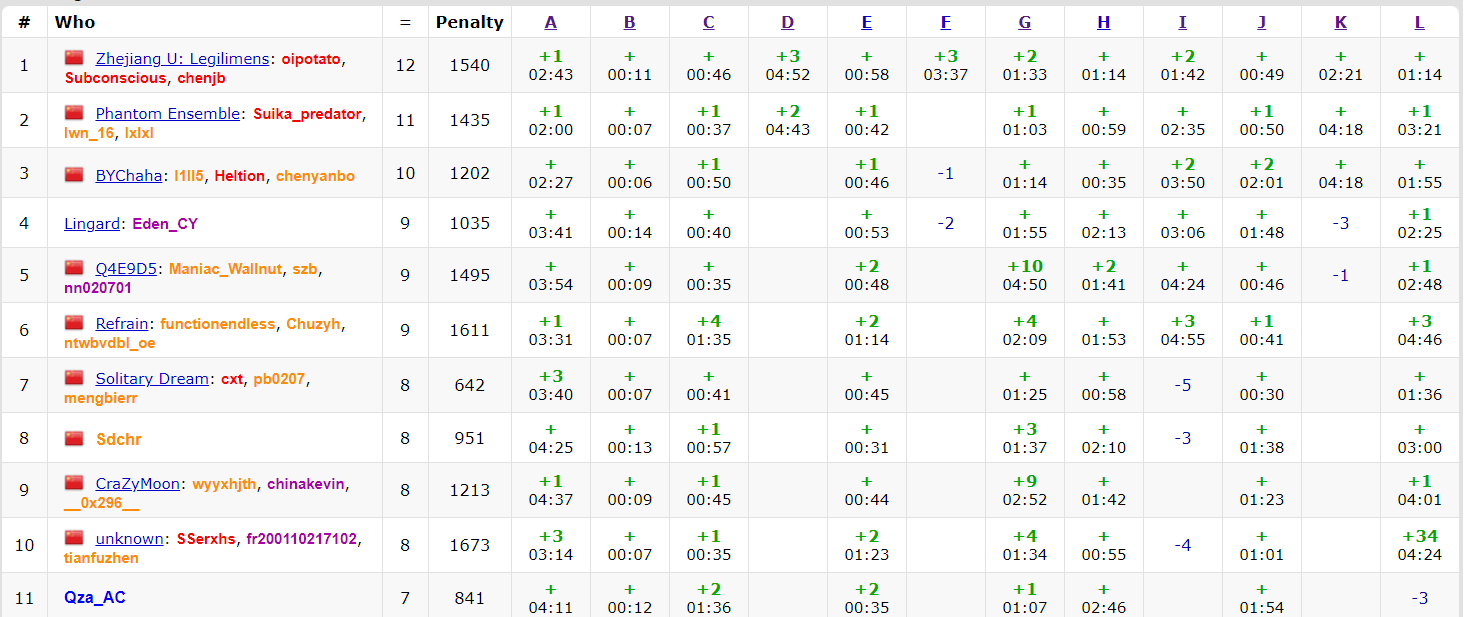Click the flag icon beside Sdchr
The image size is (1466, 617).
[74, 438]
